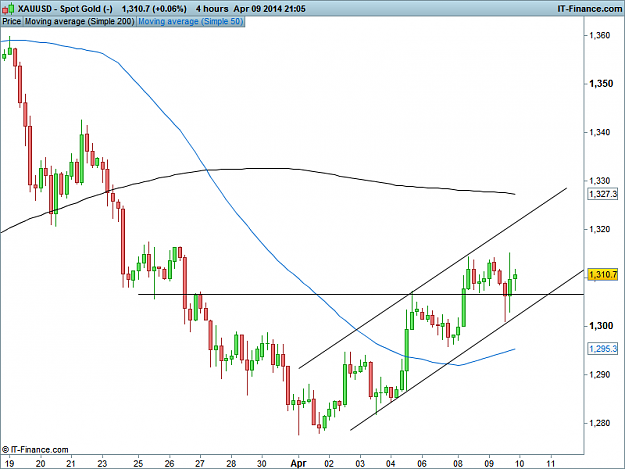The width and height of the screenshot is (625, 469).
Task: Click the XAUUSD - Spot Gold title text
Action: click(65, 8)
